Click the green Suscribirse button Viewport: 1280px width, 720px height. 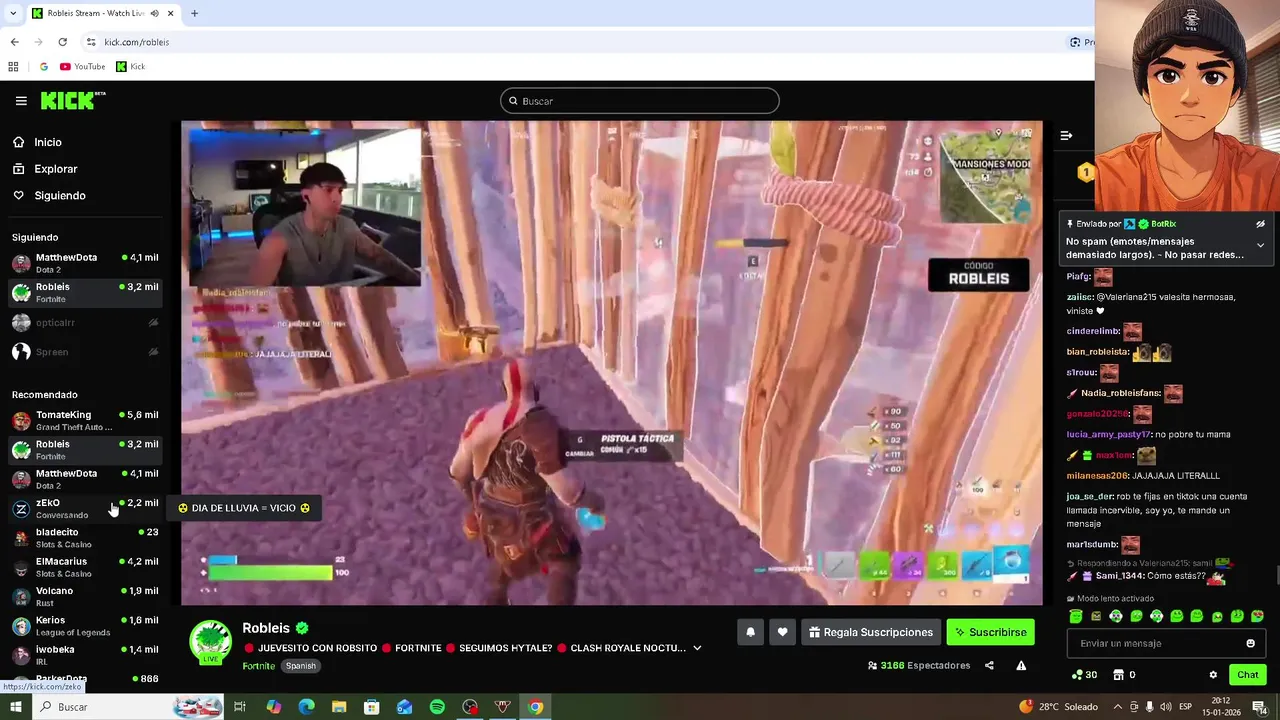point(990,632)
